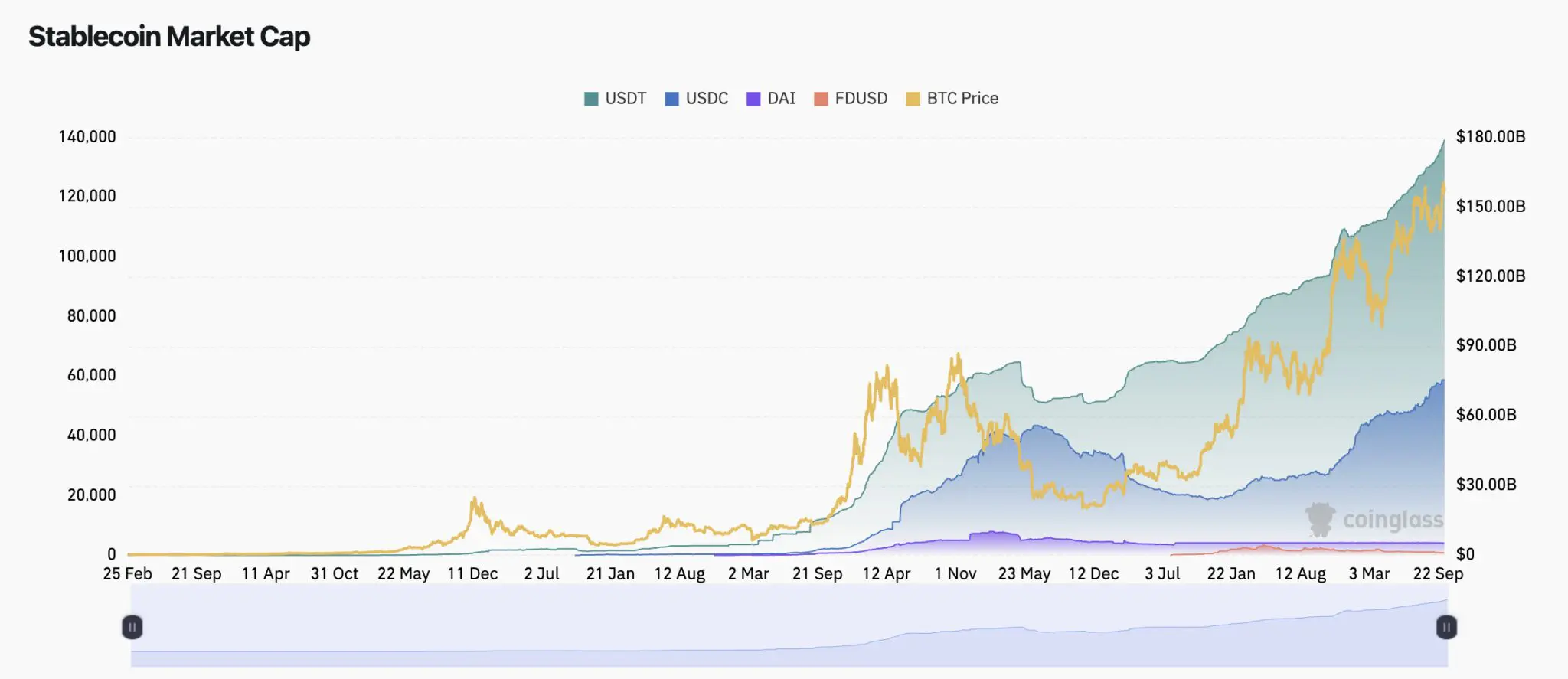The height and width of the screenshot is (679, 1568).
Task: Click the left range slider handle
Action: click(132, 628)
